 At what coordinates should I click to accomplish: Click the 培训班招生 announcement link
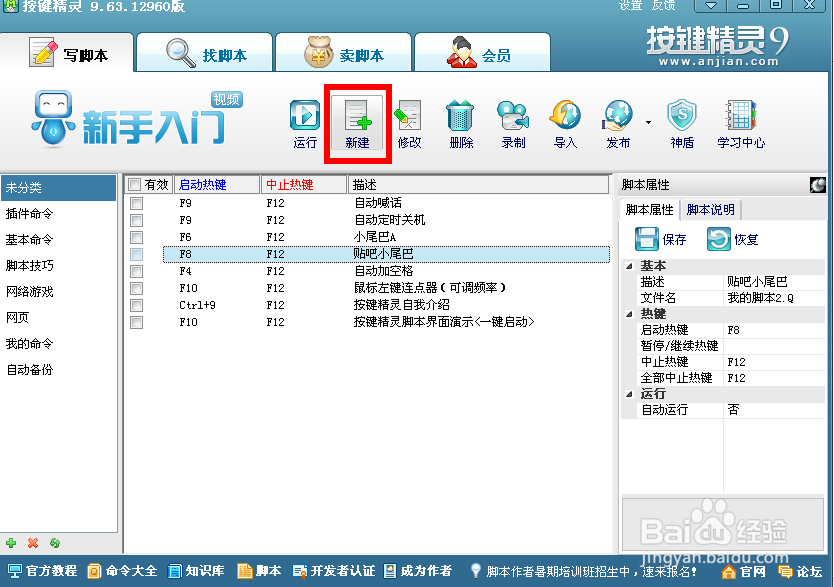(591, 572)
